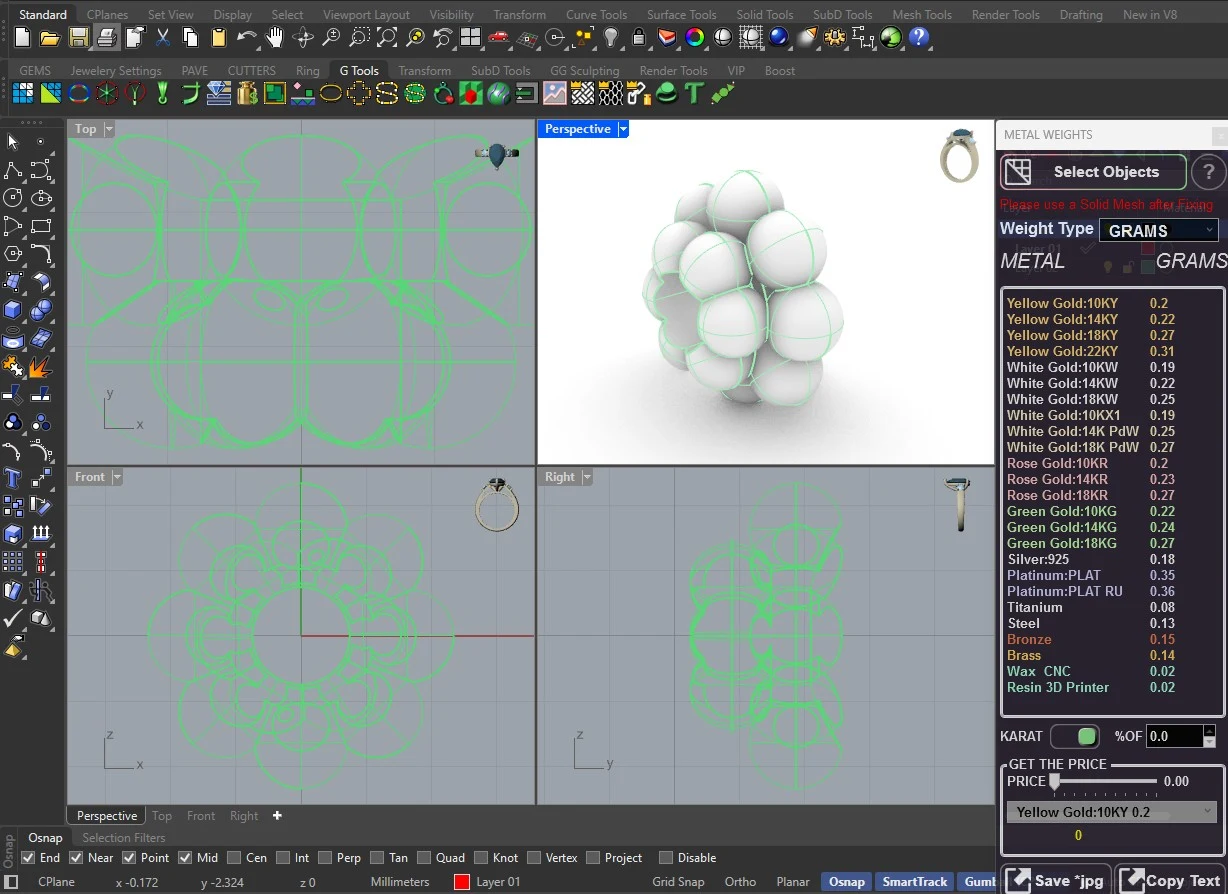The image size is (1228, 894).
Task: Click the Copy Text button
Action: click(x=1171, y=880)
